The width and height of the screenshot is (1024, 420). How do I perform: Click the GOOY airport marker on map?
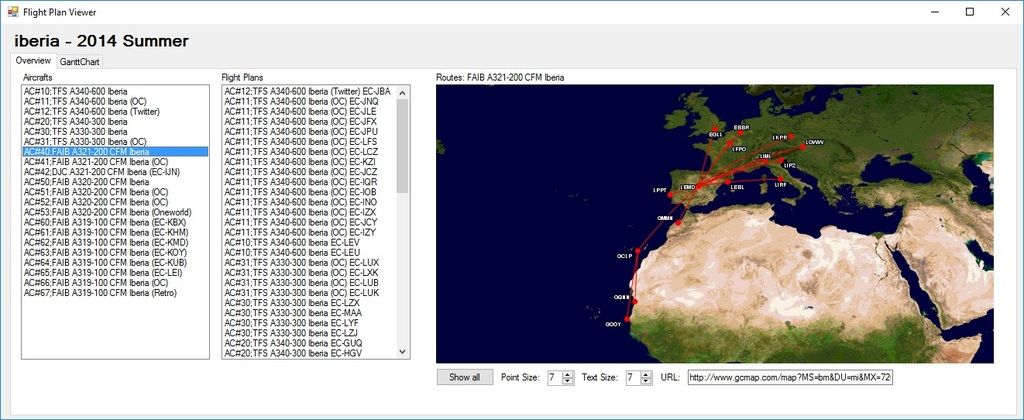point(627,319)
